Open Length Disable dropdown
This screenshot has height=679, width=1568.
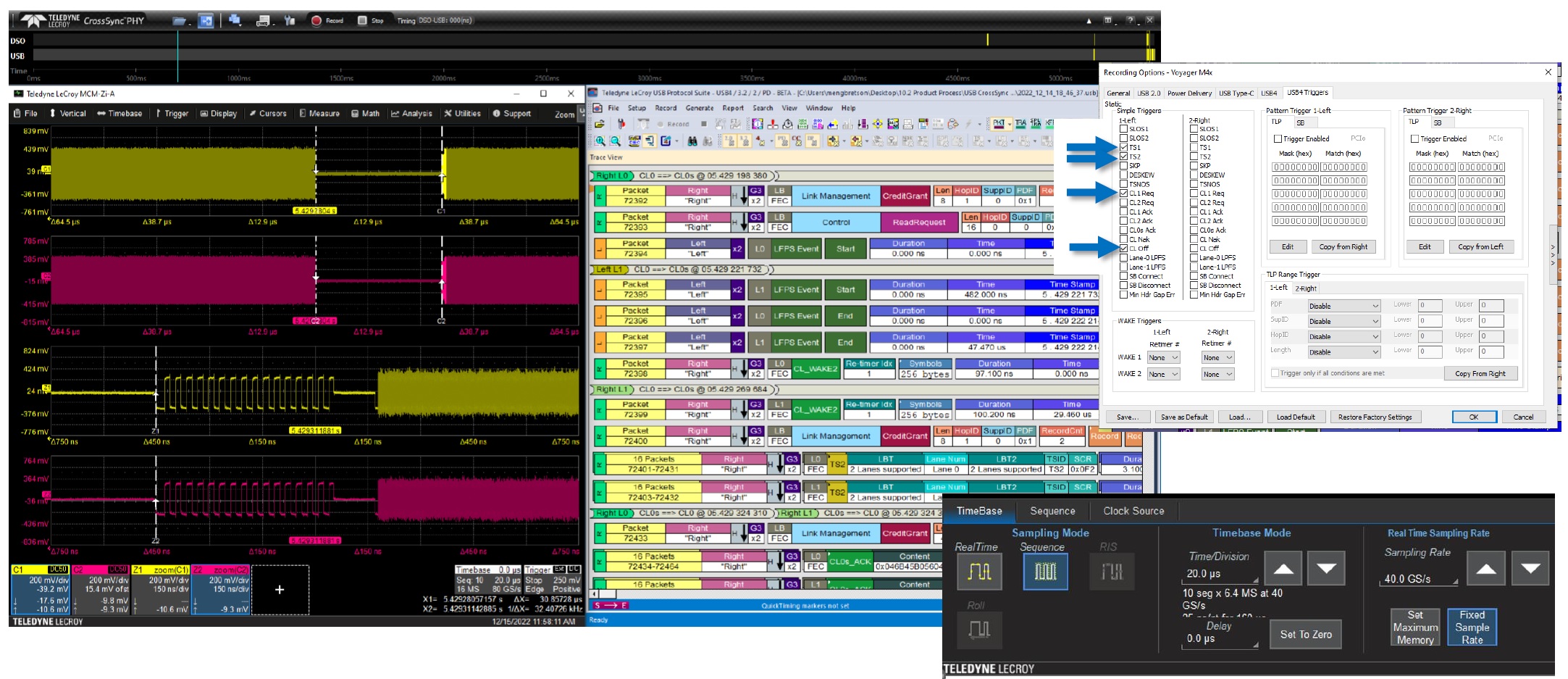(x=1344, y=352)
